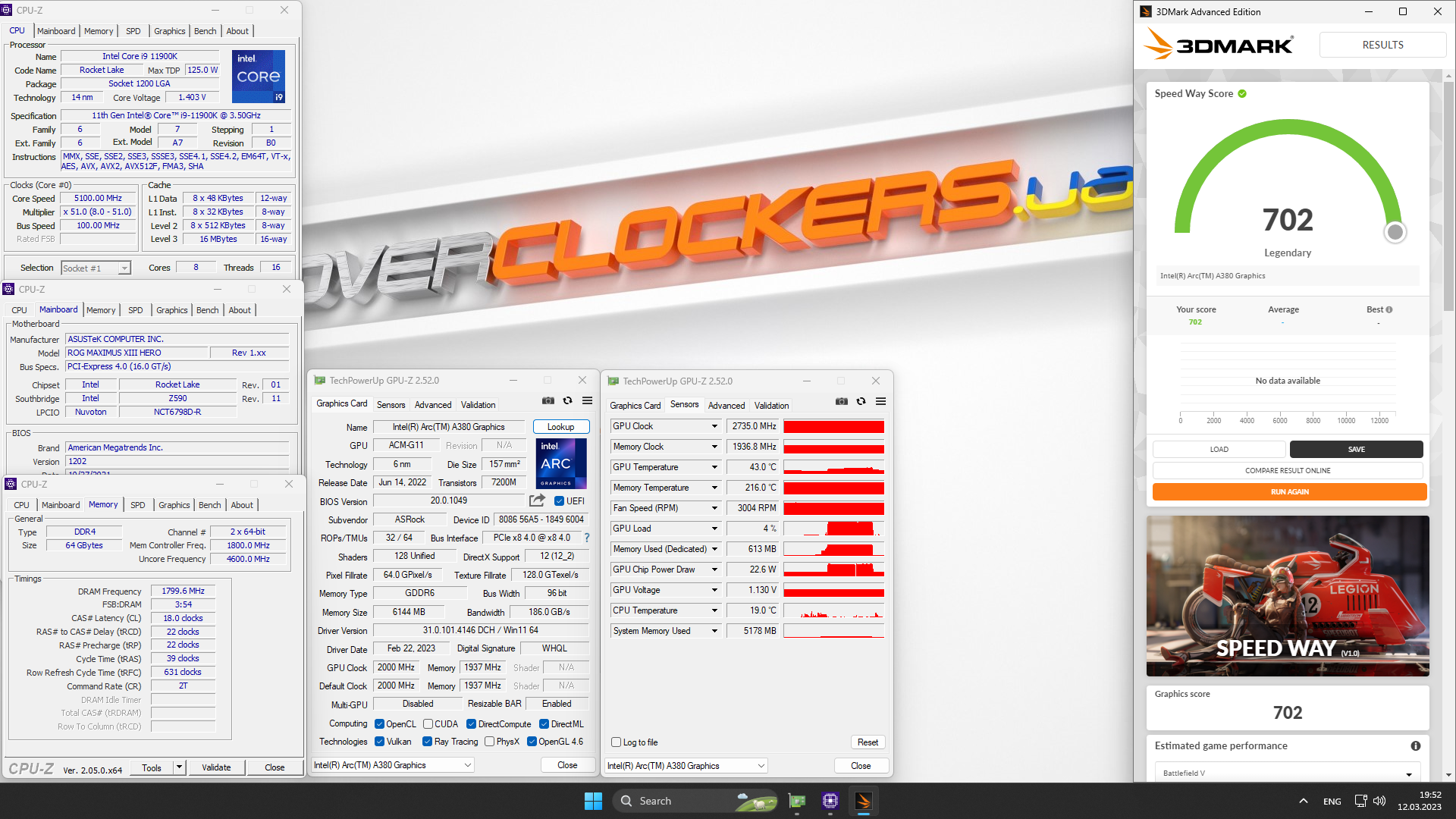The width and height of the screenshot is (1456, 819).
Task: Open the Advanced tab in GPU-Z Graphics Card window
Action: (433, 405)
